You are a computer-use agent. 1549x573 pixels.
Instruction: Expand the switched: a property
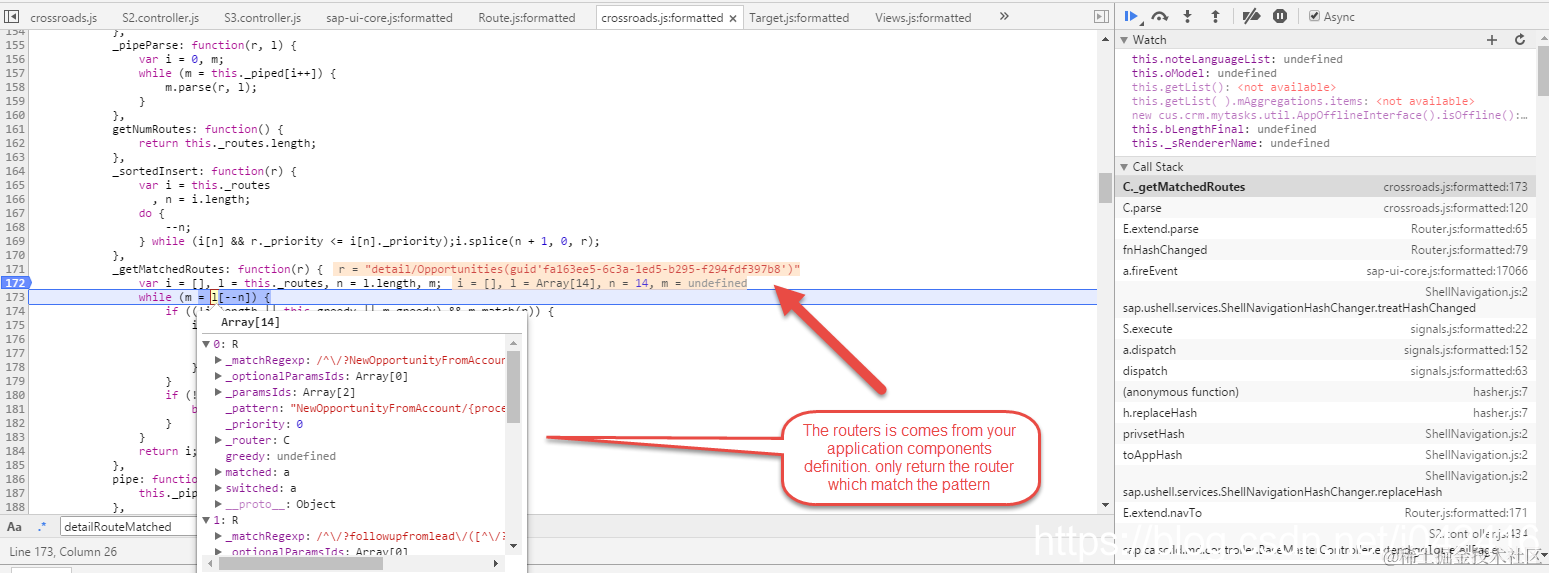pos(220,488)
